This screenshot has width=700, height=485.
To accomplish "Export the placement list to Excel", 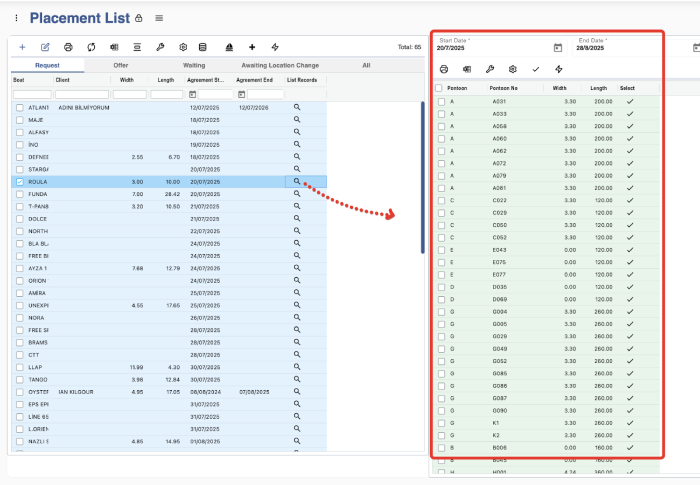I will click(114, 47).
